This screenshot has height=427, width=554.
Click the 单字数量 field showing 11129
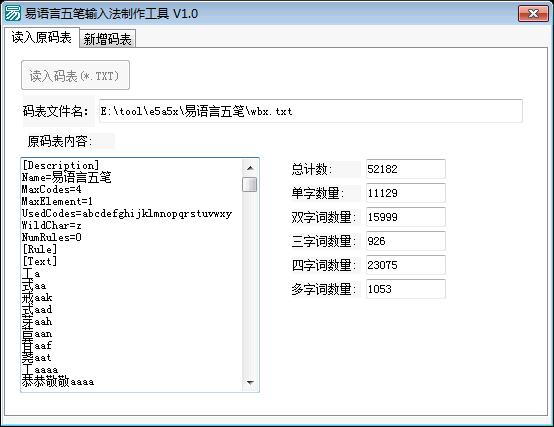point(406,193)
